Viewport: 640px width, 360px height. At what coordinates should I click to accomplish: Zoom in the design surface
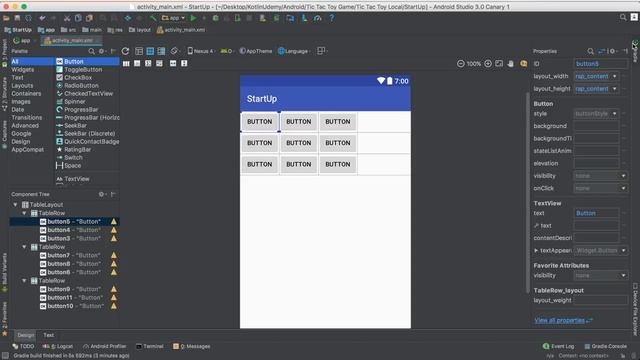pyautogui.click(x=488, y=64)
